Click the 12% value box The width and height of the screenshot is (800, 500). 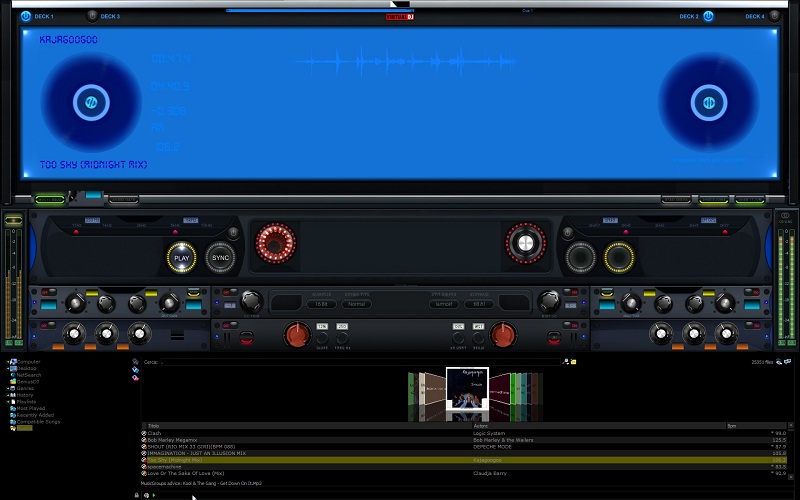point(322,326)
